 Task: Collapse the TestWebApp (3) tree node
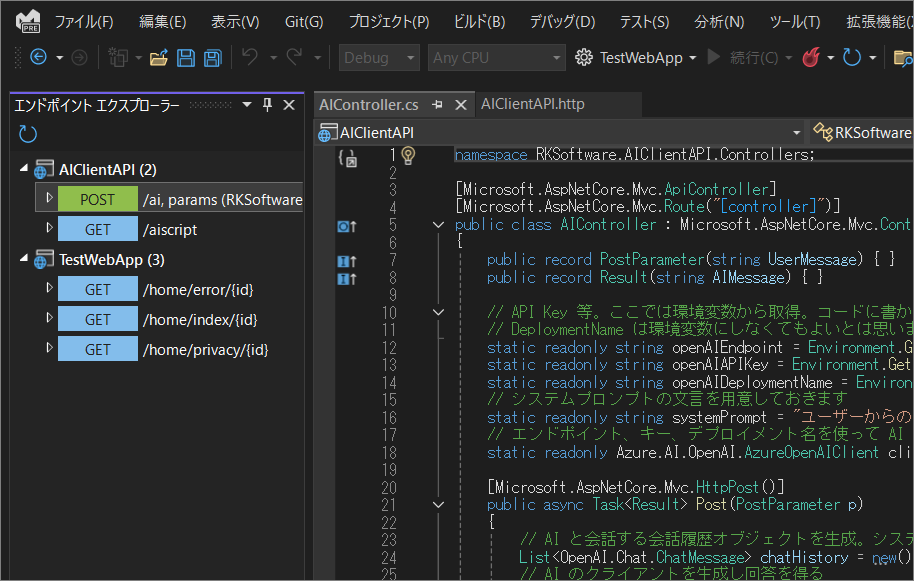[24, 258]
